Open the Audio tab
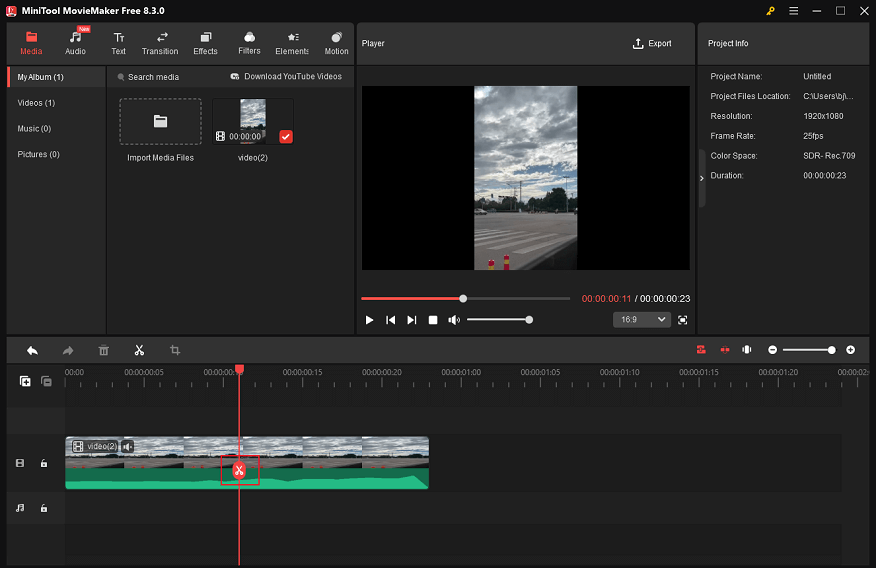This screenshot has height=568, width=876. [75, 43]
